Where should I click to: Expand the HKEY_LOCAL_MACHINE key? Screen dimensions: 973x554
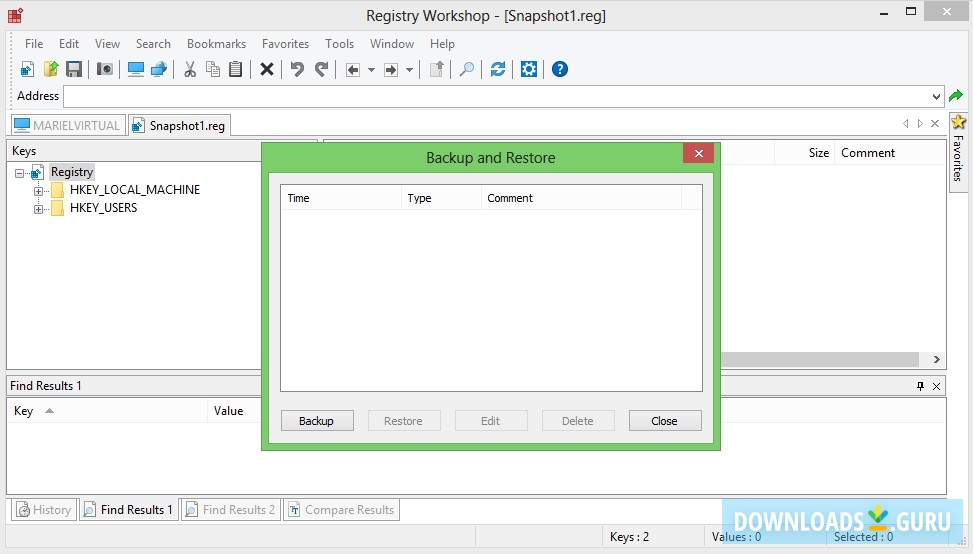38,191
